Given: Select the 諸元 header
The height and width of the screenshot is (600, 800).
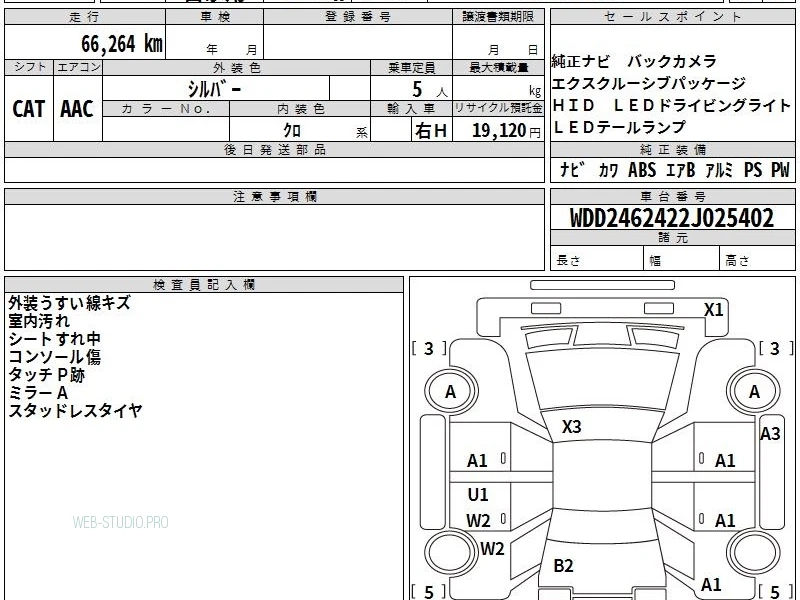Looking at the screenshot, I should pyautogui.click(x=672, y=238).
